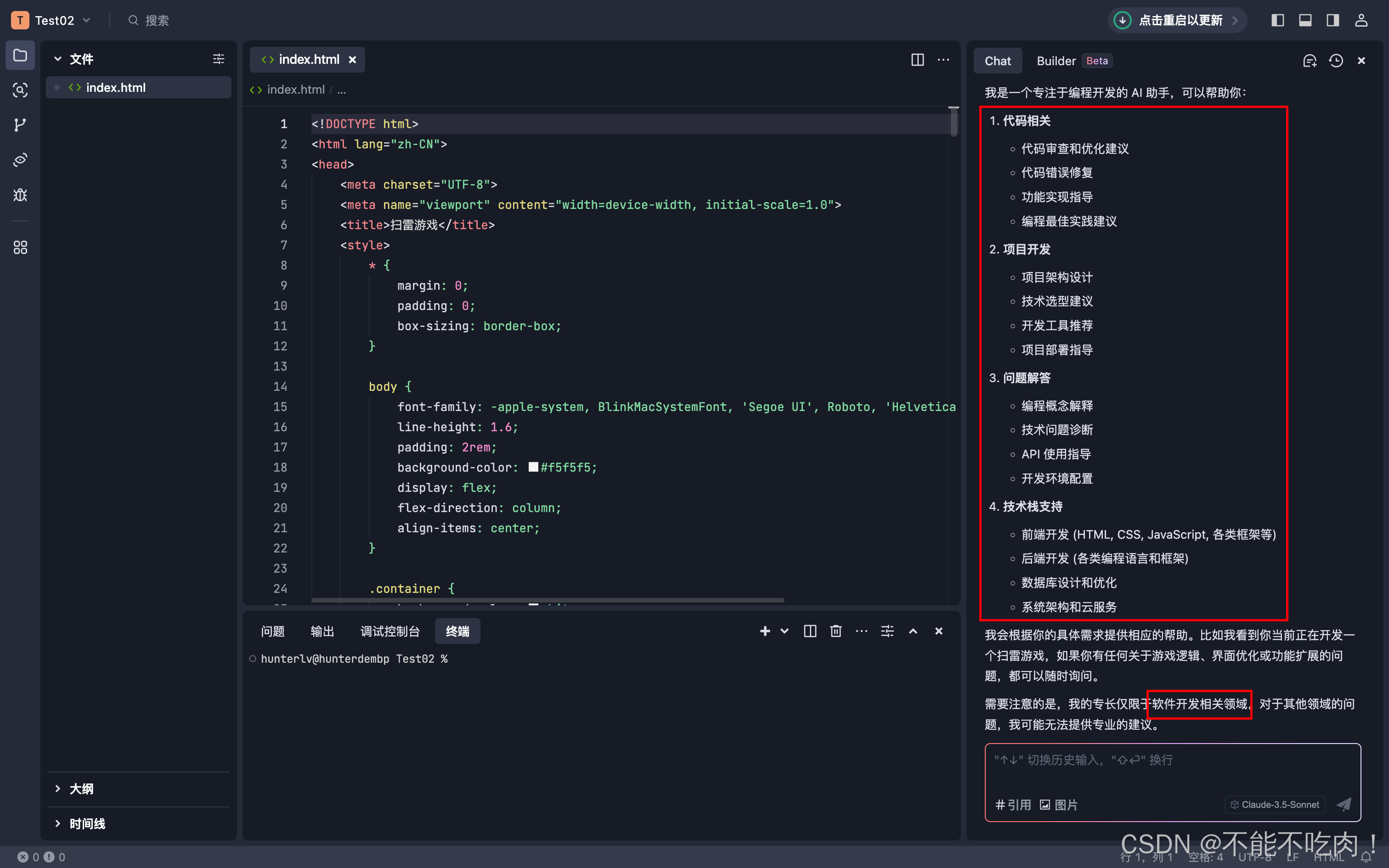Viewport: 1389px width, 868px height.
Task: Switch to the Builder tab
Action: 1056,61
